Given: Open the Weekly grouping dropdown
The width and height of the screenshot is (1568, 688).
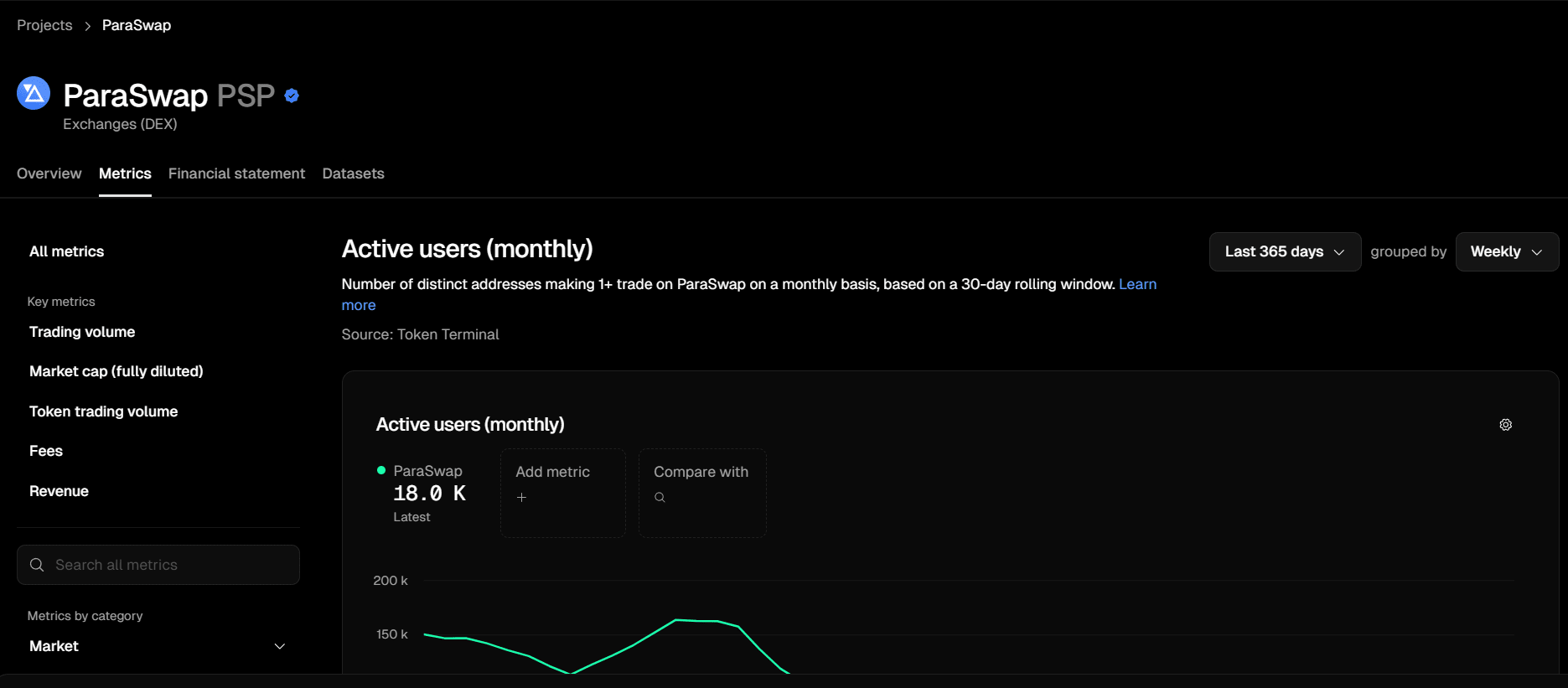Looking at the screenshot, I should pyautogui.click(x=1507, y=251).
